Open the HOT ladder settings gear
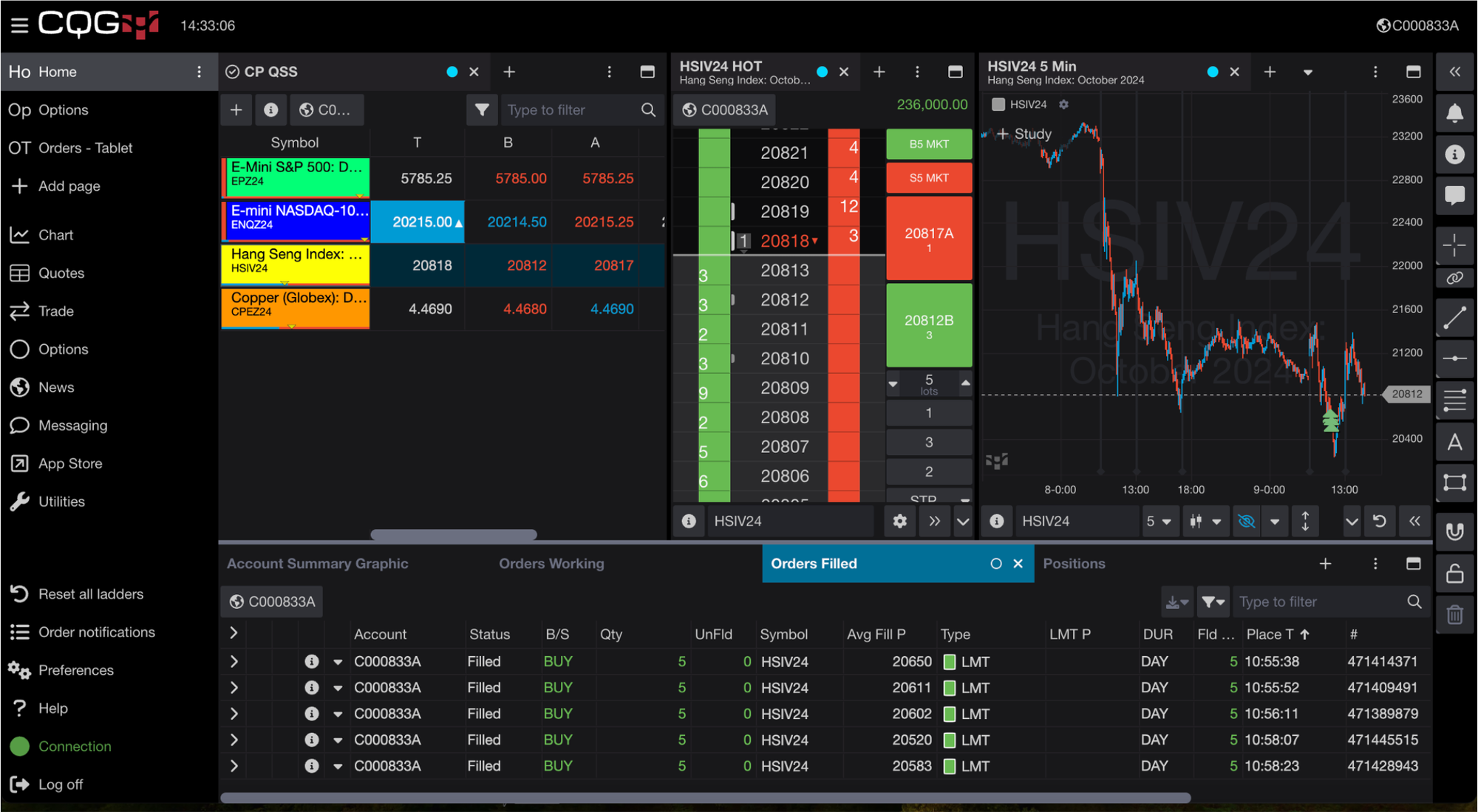Image resolution: width=1478 pixels, height=812 pixels. pos(899,521)
